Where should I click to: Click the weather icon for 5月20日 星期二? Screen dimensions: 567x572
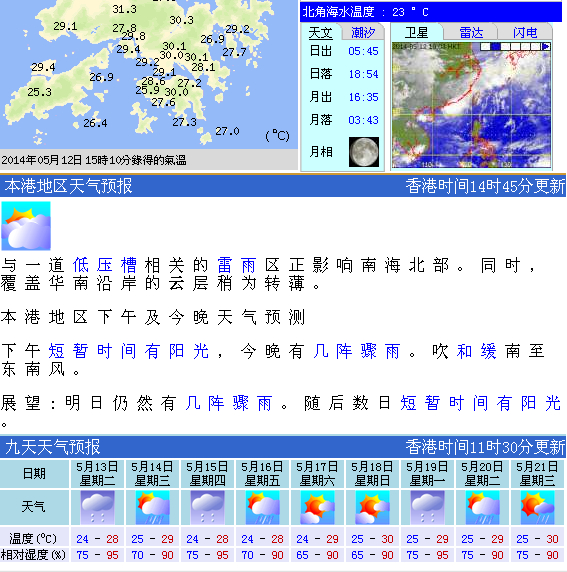[483, 507]
